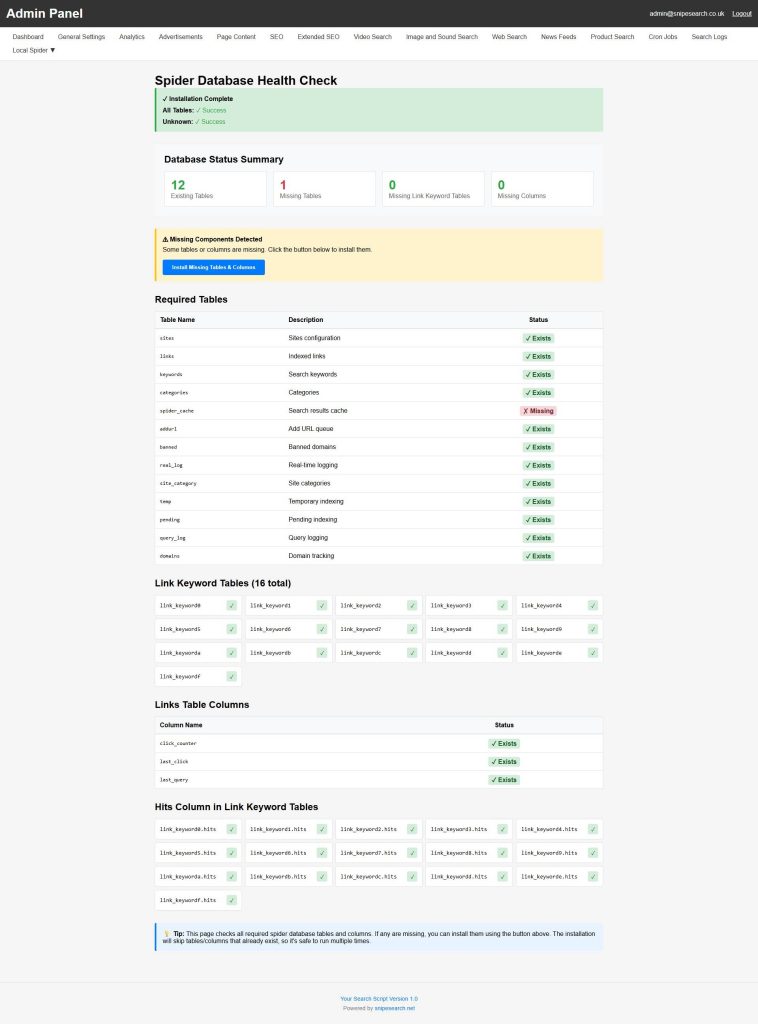758x1024 pixels.
Task: Click the Exists badge for click_counter column
Action: tap(504, 744)
